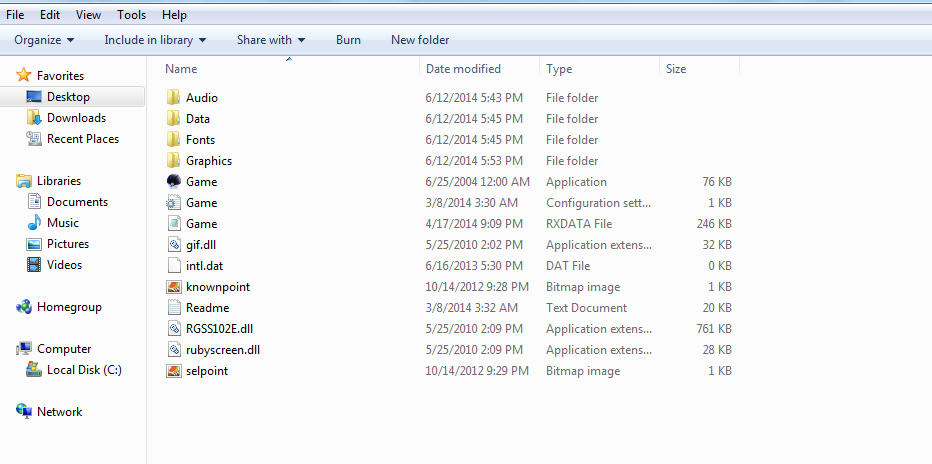Click the RGSS102E.dll file icon
Viewport: 932px width, 464px height.
pyautogui.click(x=174, y=329)
